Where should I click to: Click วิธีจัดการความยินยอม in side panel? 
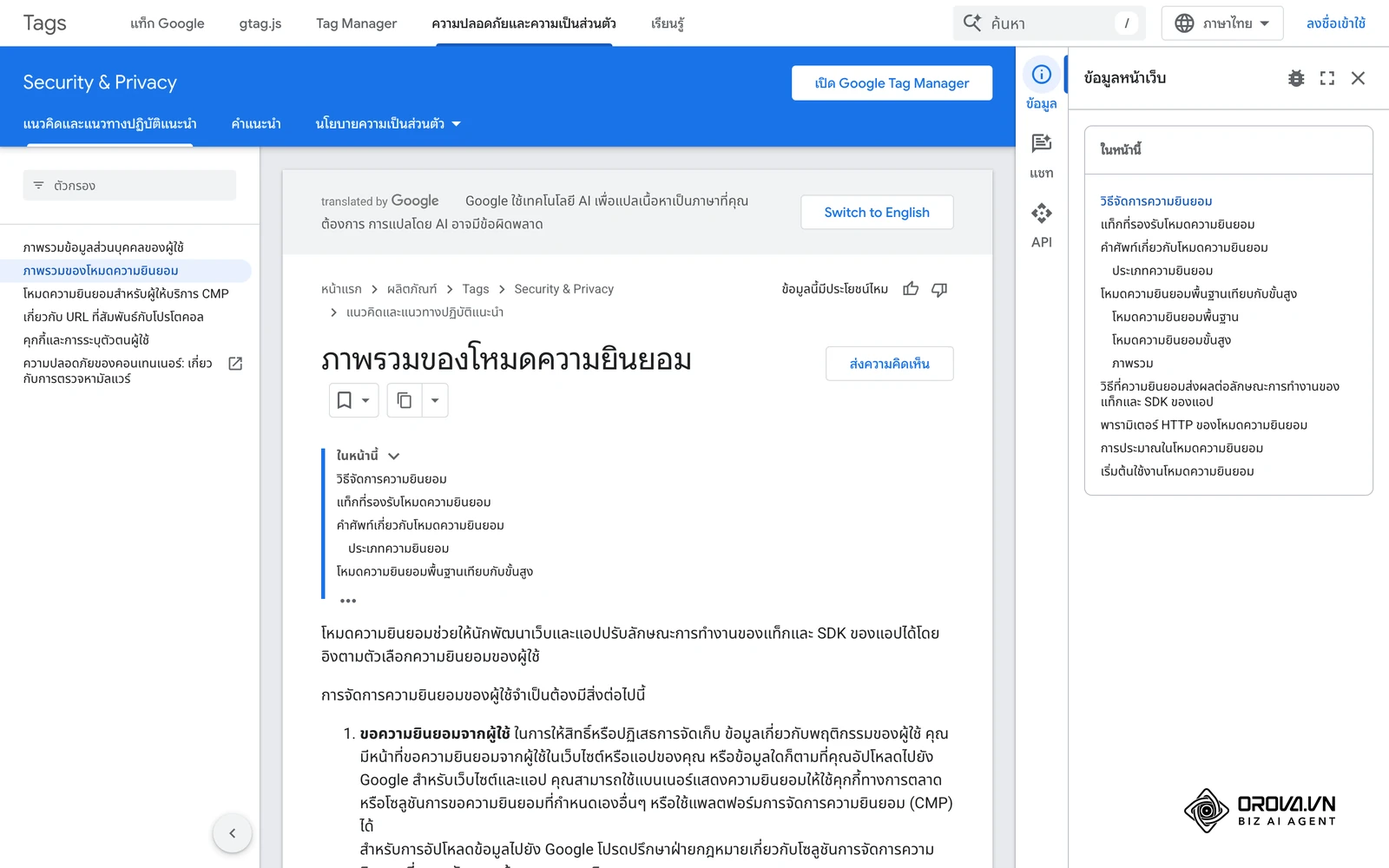click(1156, 201)
